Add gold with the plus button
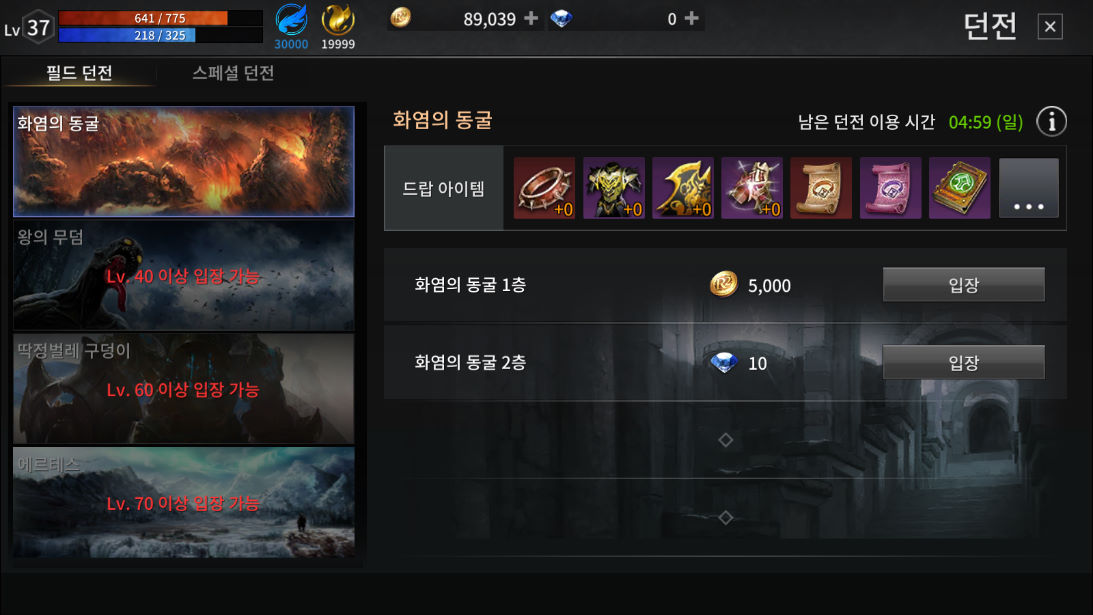Screen dimensions: 1093x615 pyautogui.click(x=531, y=18)
